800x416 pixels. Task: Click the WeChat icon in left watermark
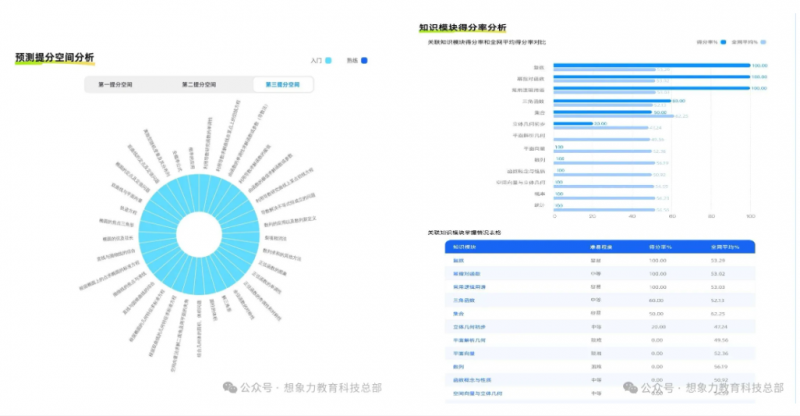(x=231, y=387)
